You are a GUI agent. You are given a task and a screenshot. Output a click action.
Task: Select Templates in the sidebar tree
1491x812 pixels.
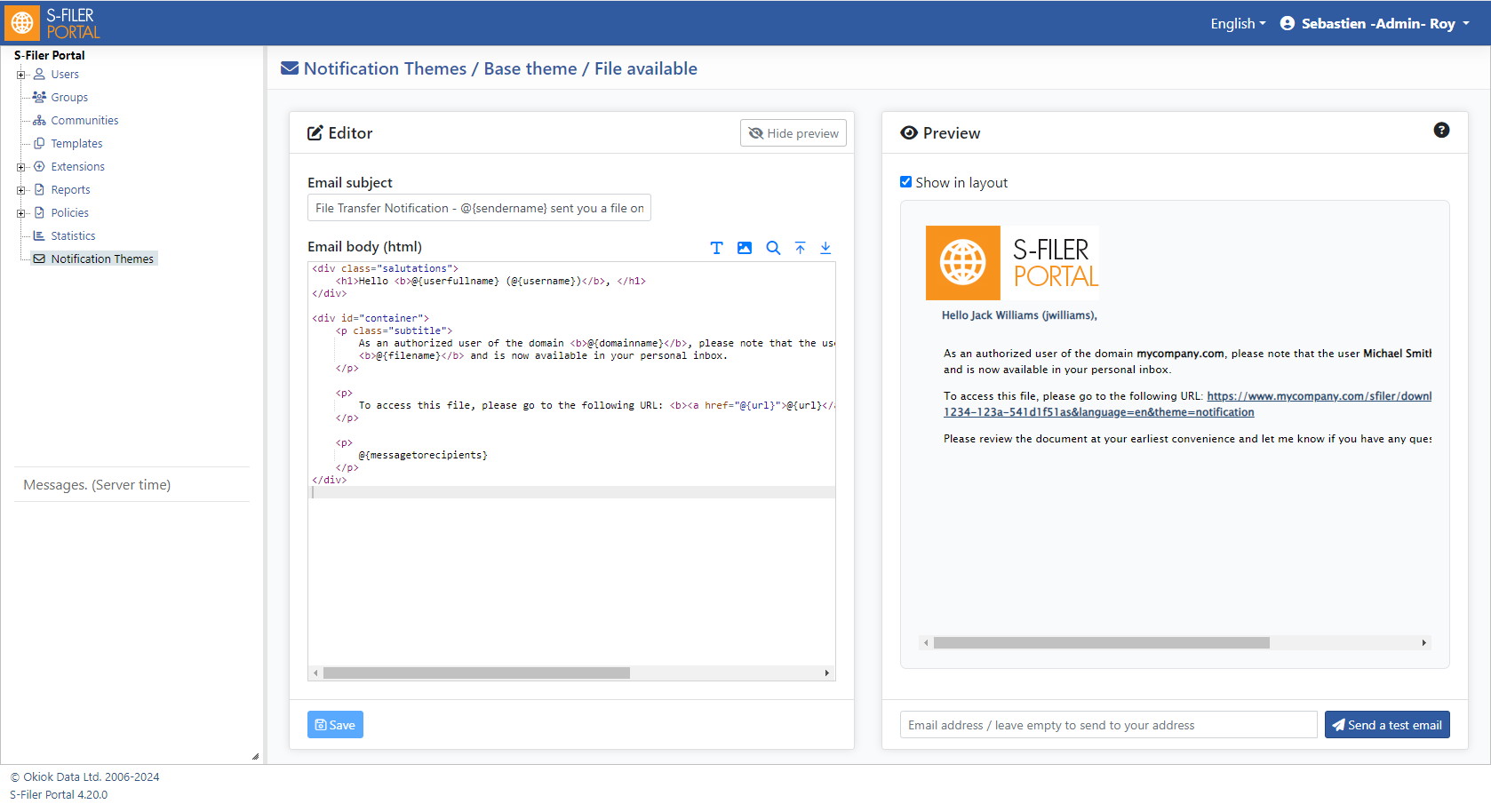click(x=76, y=143)
